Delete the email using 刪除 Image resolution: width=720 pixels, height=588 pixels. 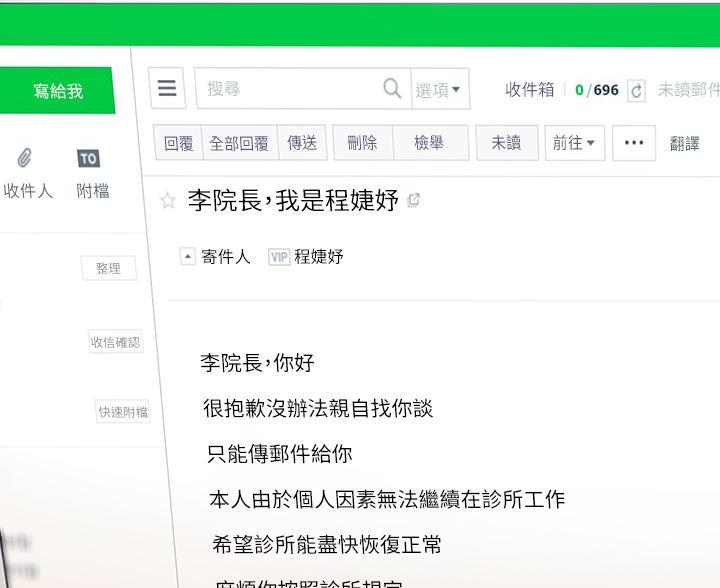(x=362, y=143)
